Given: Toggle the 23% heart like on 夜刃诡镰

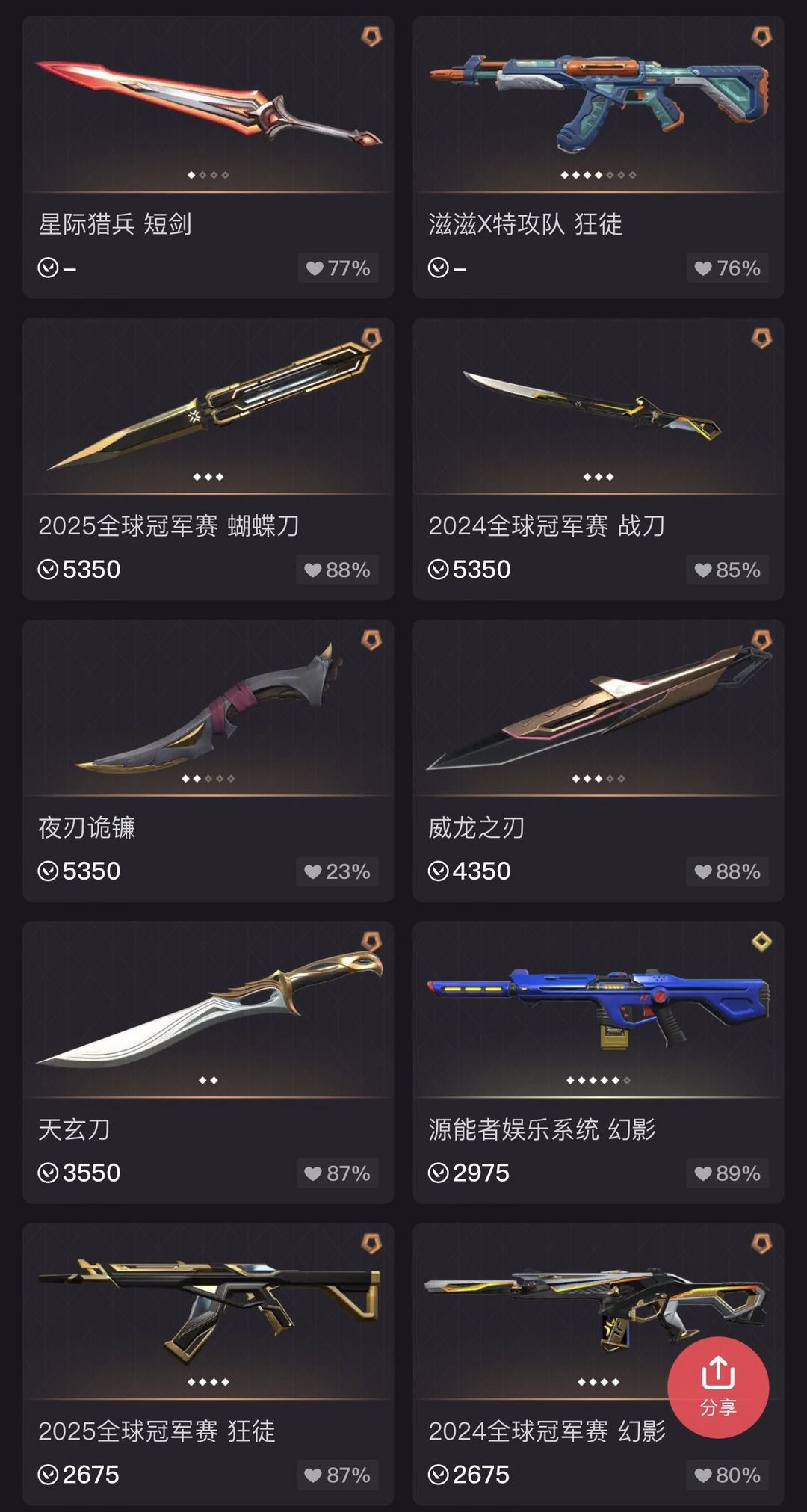Looking at the screenshot, I should 337,871.
